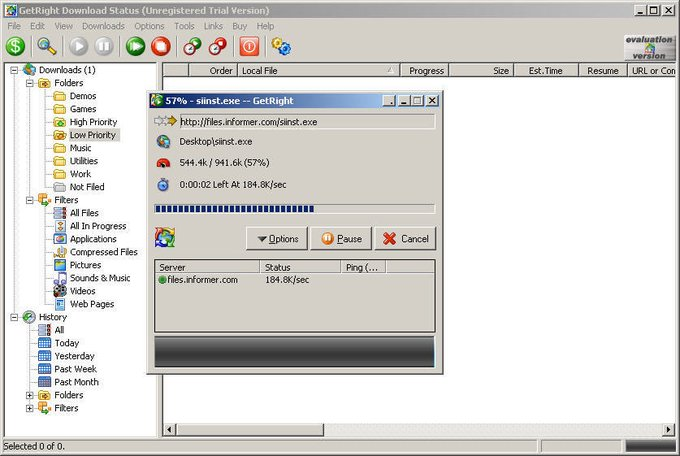Open the File menu

click(14, 26)
